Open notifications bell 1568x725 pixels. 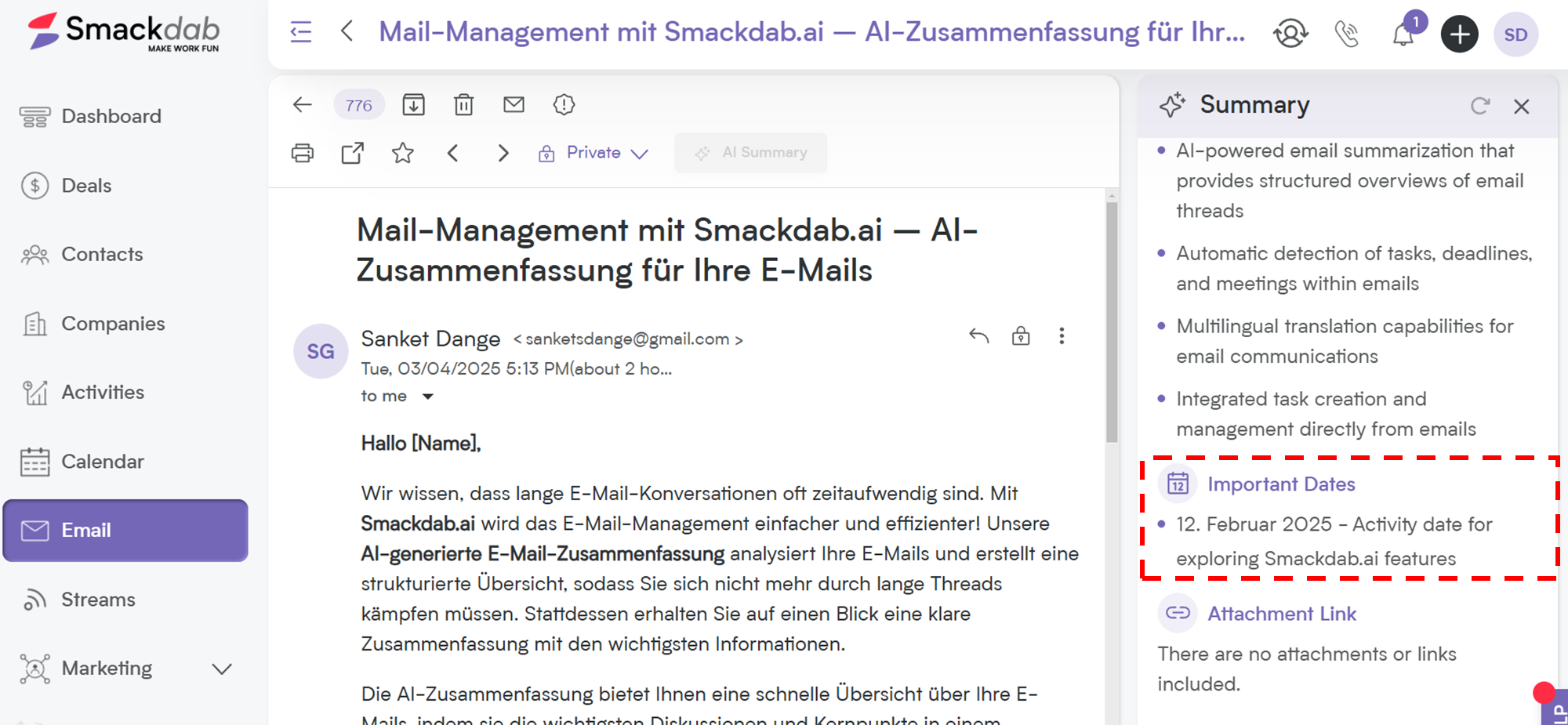point(1403,34)
